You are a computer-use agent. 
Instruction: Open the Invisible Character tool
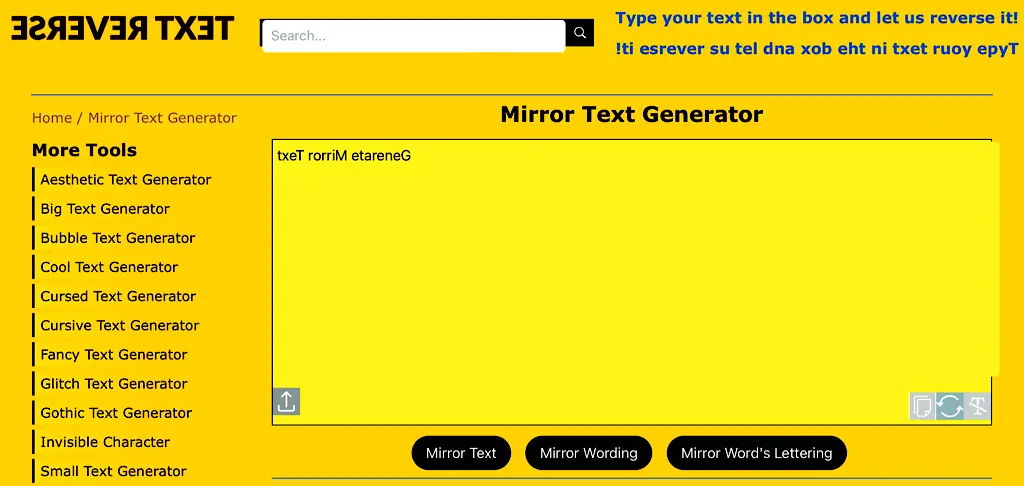(x=105, y=442)
